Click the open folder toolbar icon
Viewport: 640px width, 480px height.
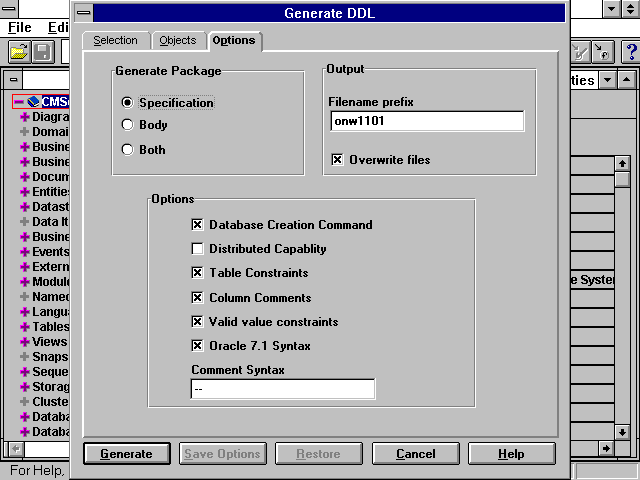[x=18, y=52]
